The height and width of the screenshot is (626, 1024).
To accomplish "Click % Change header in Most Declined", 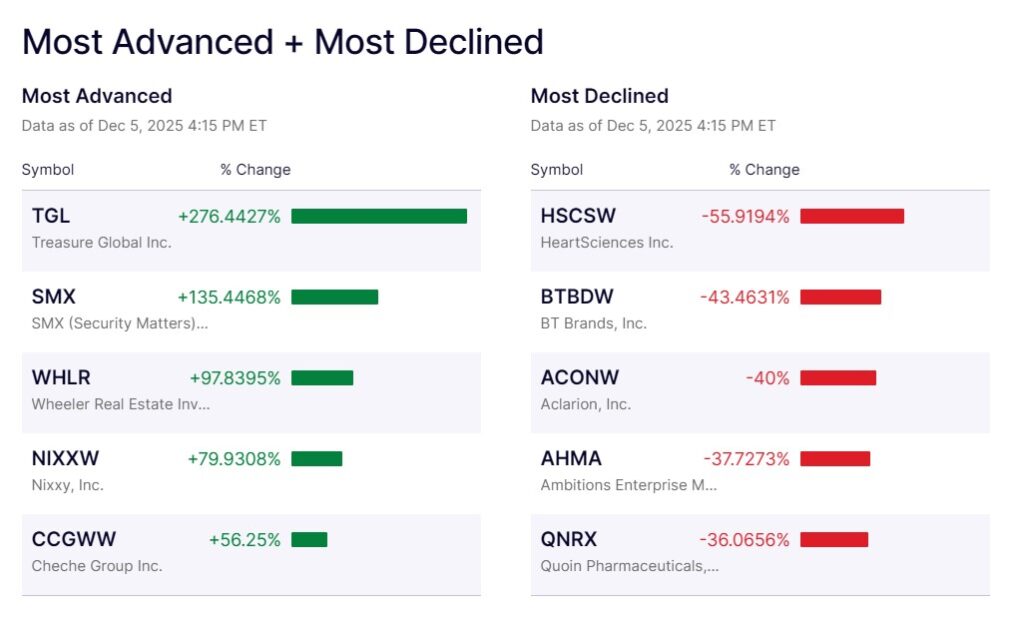I will (x=764, y=170).
